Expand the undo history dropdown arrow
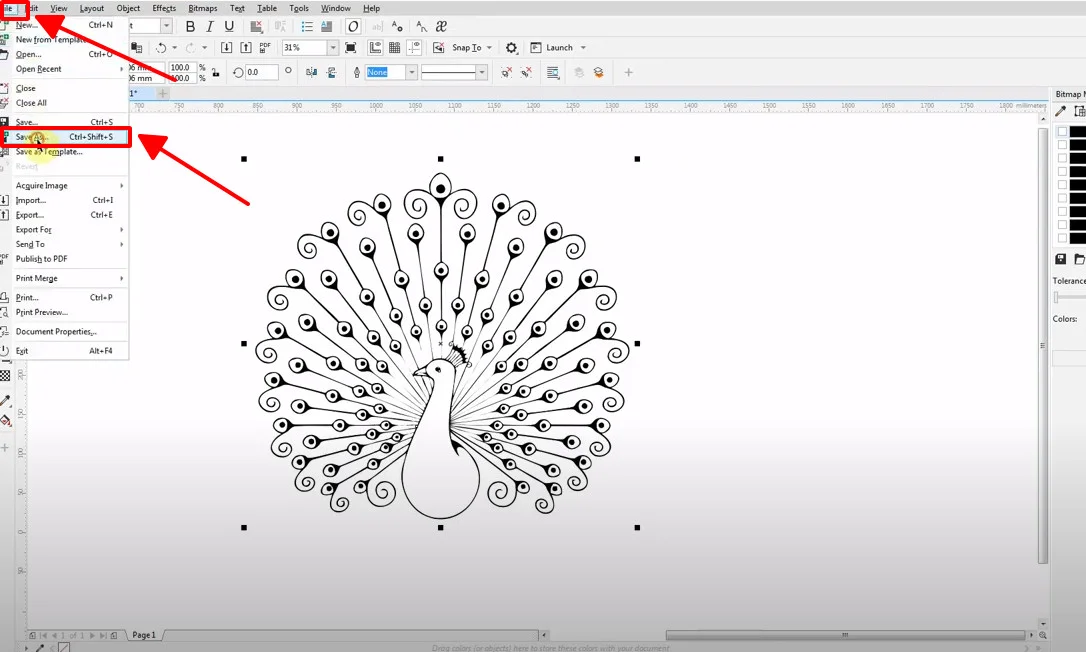 [174, 48]
